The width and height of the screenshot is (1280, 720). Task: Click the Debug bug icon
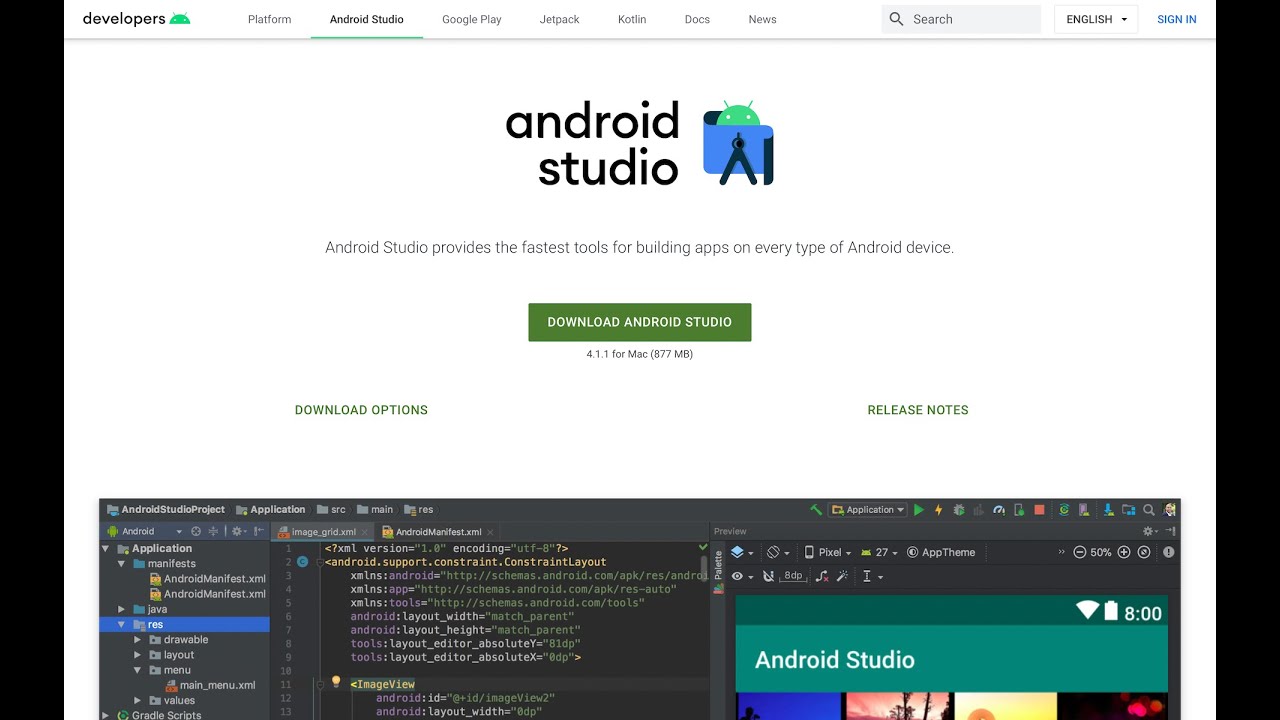click(x=959, y=510)
